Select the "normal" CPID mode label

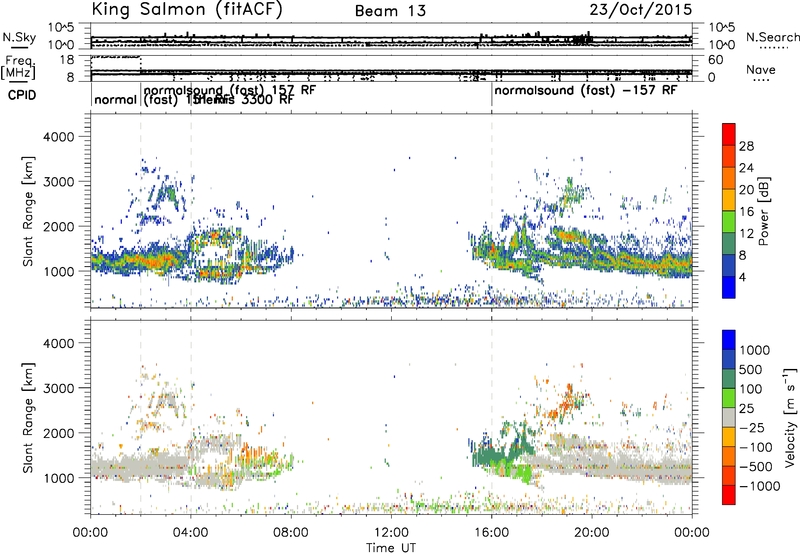click(x=116, y=99)
